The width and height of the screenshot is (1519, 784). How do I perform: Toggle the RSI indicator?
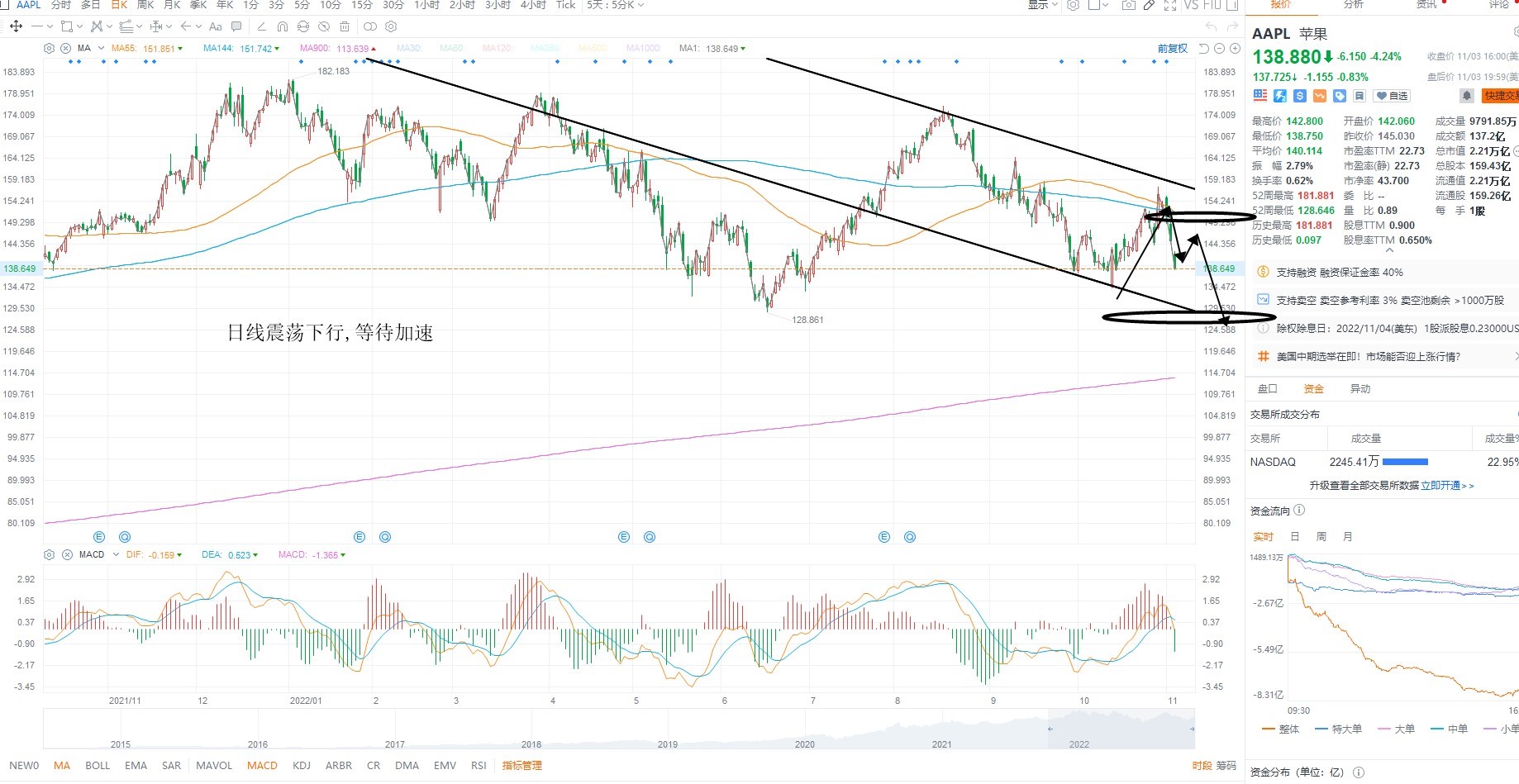[479, 766]
